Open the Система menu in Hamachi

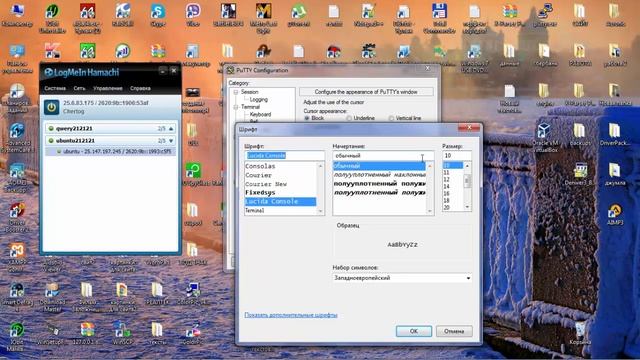coord(55,88)
